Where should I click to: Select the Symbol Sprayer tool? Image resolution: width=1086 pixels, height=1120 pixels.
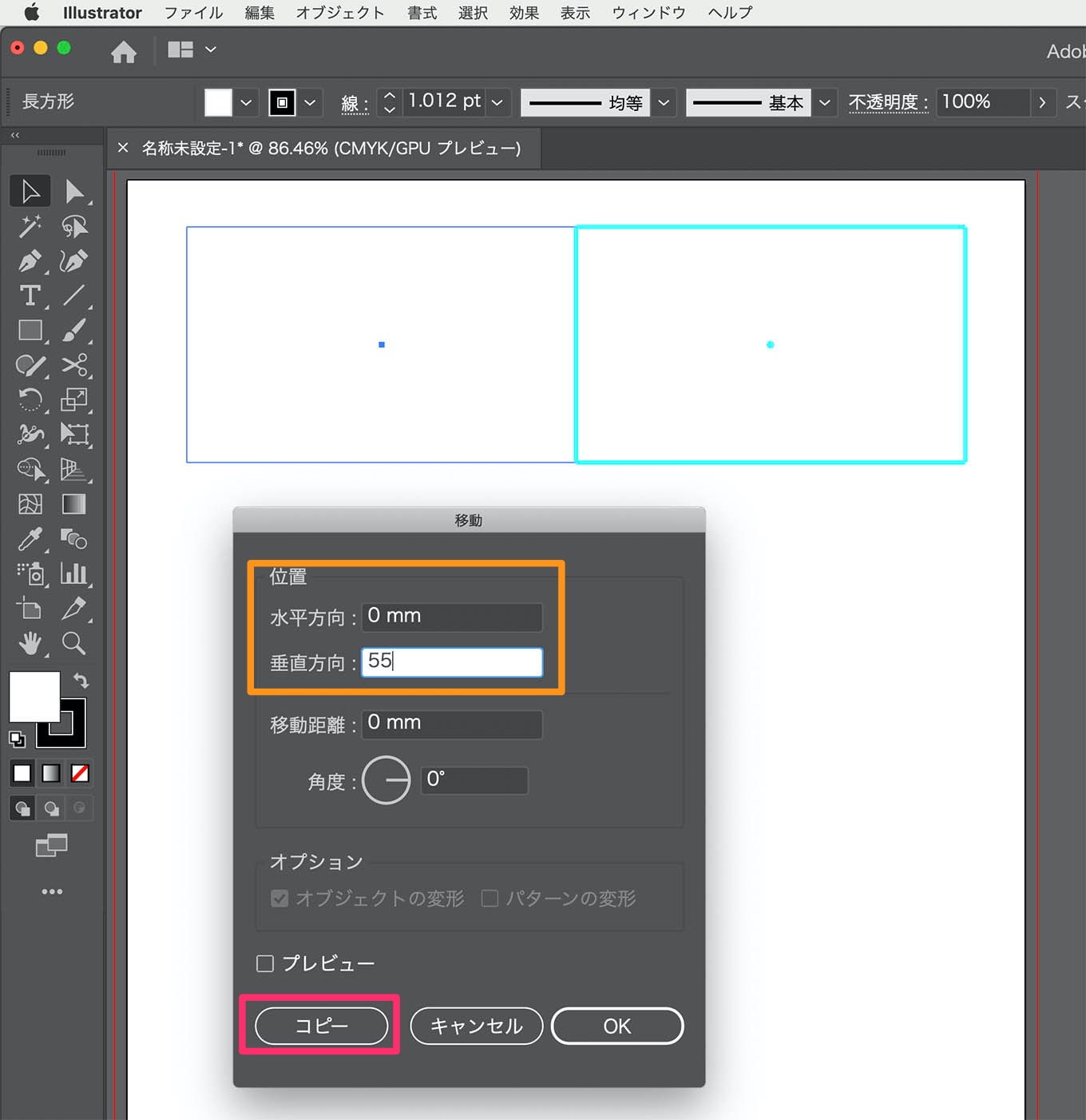pyautogui.click(x=30, y=574)
